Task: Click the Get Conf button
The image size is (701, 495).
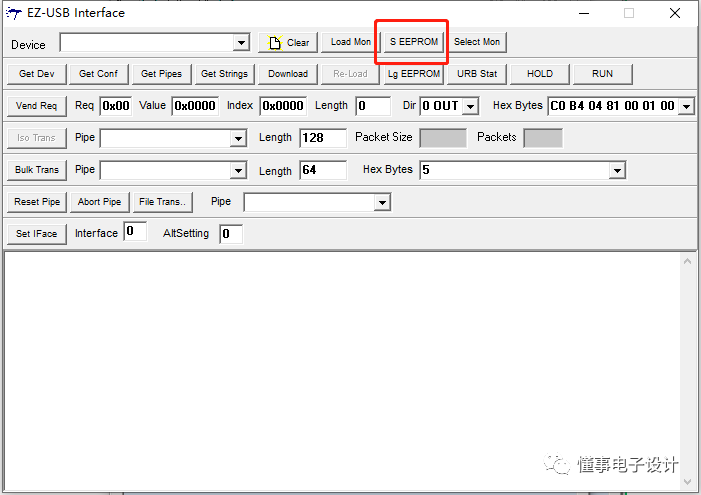Action: (x=98, y=74)
